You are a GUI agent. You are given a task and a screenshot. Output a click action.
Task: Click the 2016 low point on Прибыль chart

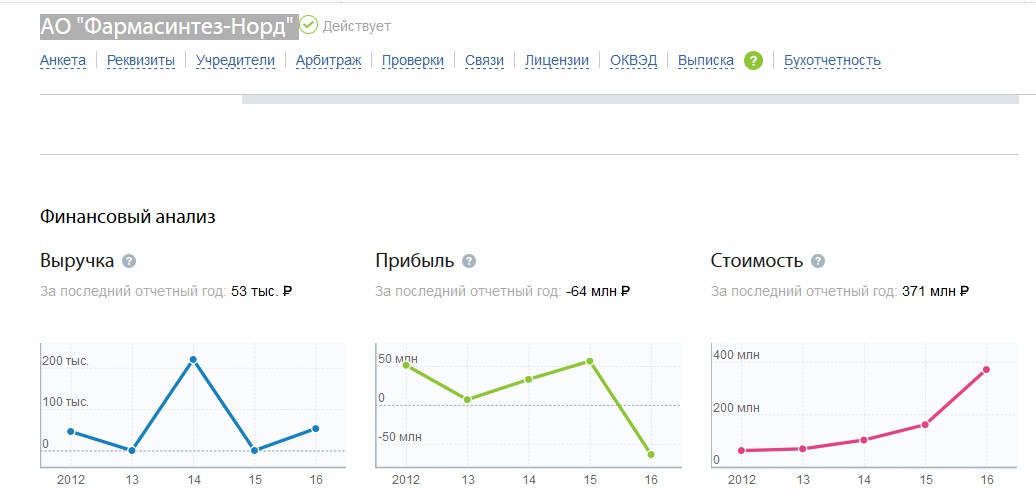pos(651,454)
